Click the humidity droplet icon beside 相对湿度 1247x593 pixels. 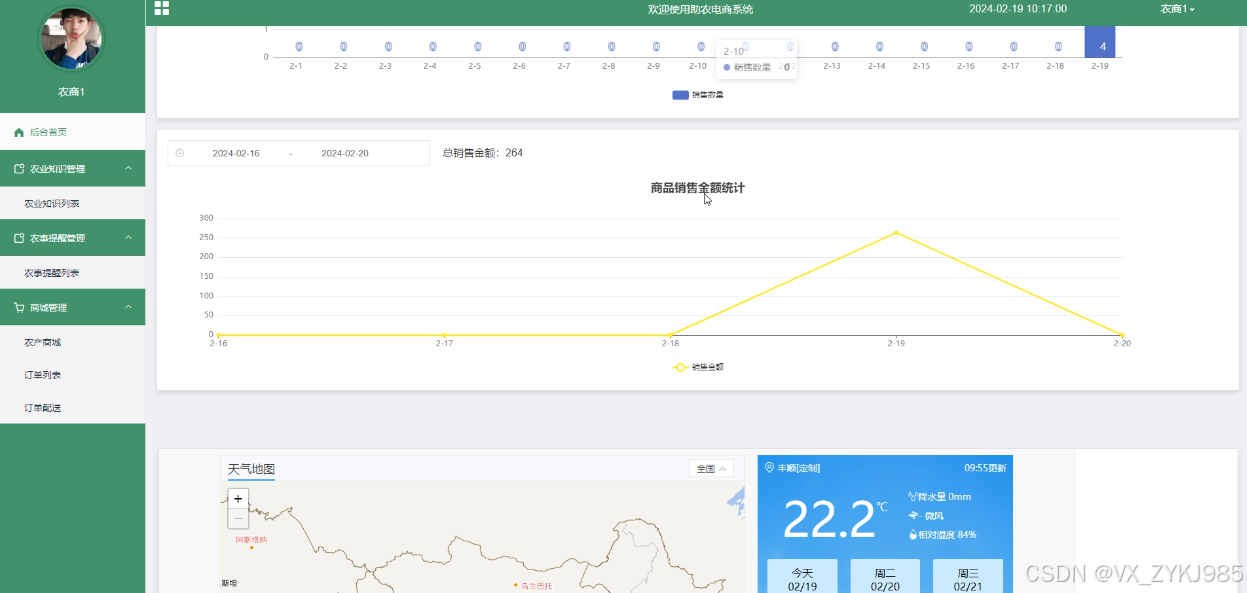tap(912, 534)
